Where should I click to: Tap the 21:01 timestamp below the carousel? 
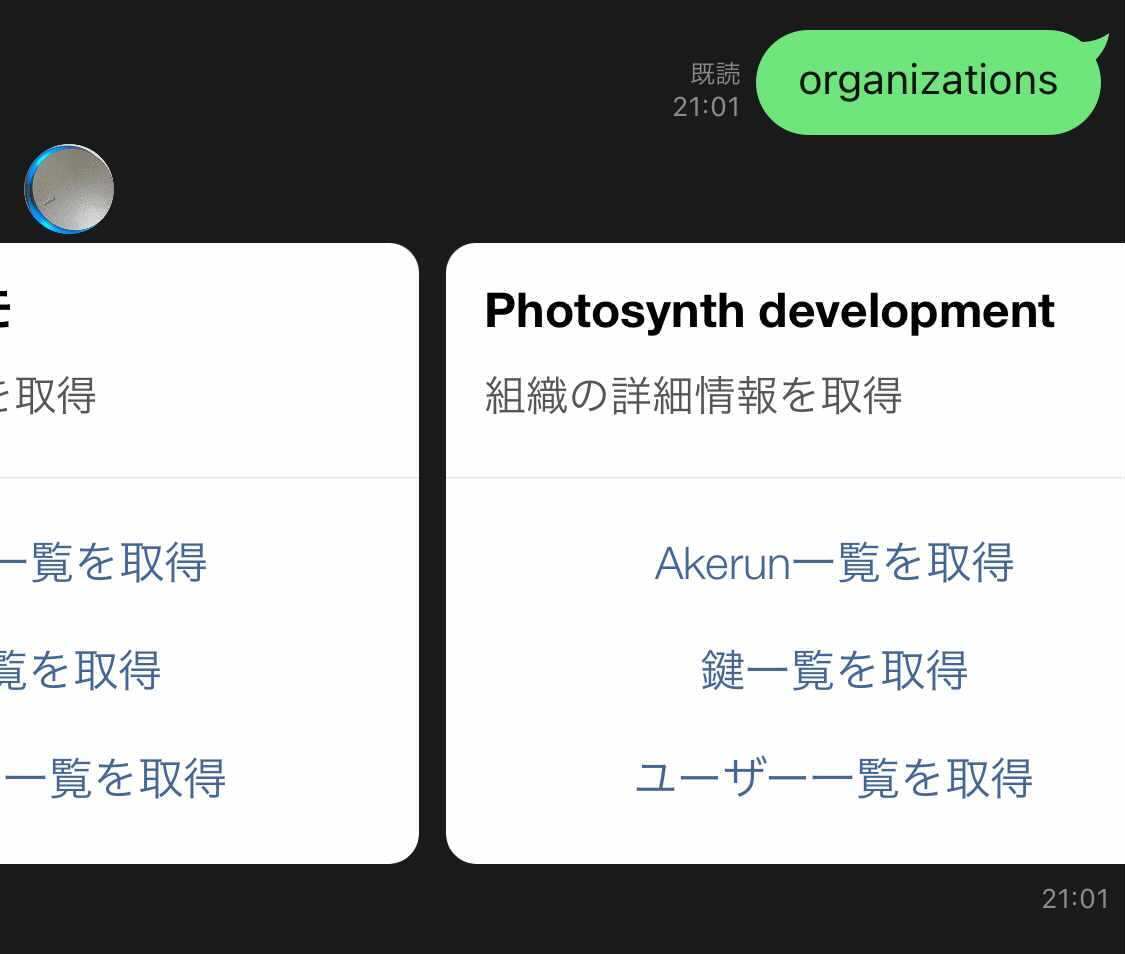click(1075, 899)
